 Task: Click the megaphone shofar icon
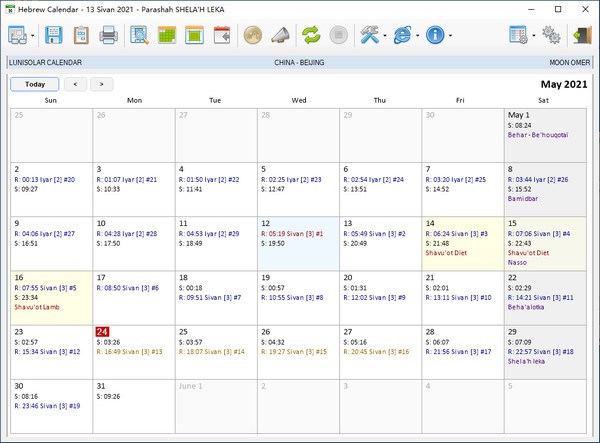[281, 36]
